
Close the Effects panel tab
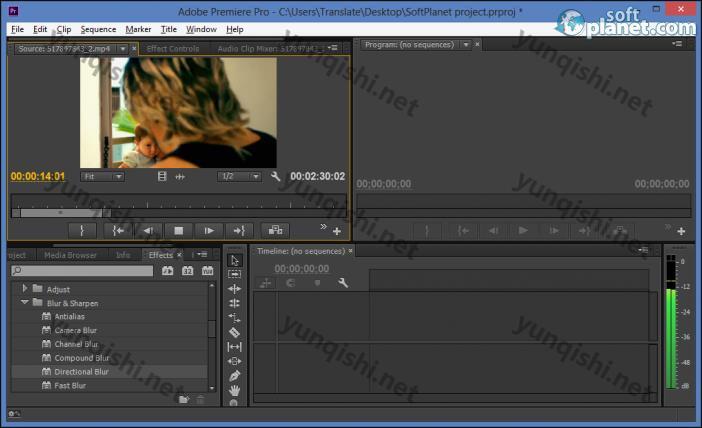click(179, 255)
